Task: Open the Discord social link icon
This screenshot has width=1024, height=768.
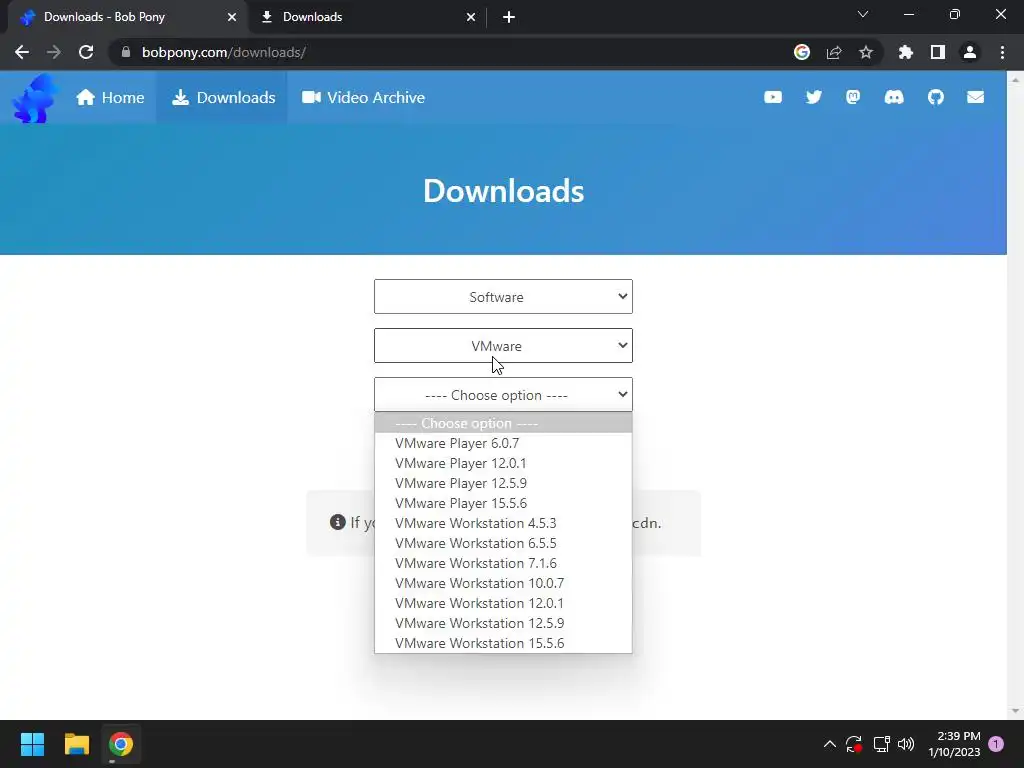Action: (x=894, y=97)
